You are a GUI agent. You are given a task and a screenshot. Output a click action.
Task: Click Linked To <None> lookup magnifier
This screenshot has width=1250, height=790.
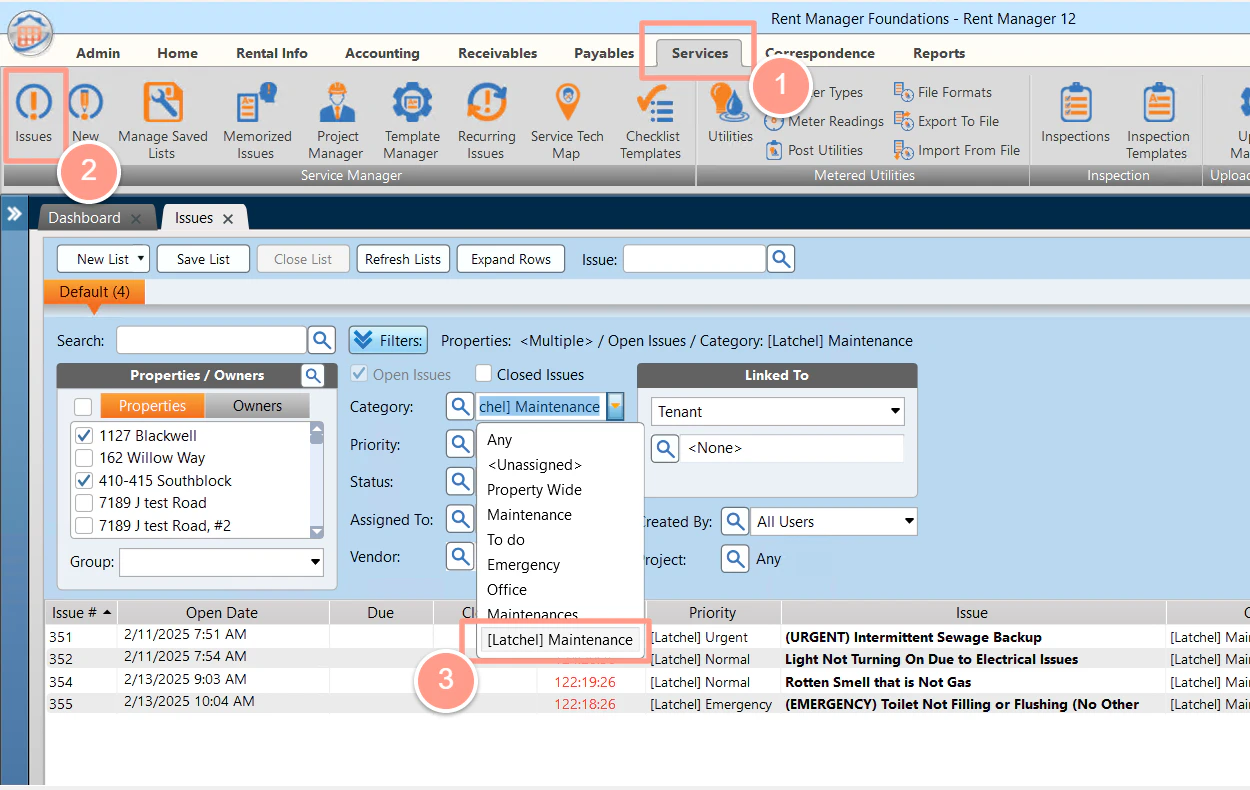(665, 448)
